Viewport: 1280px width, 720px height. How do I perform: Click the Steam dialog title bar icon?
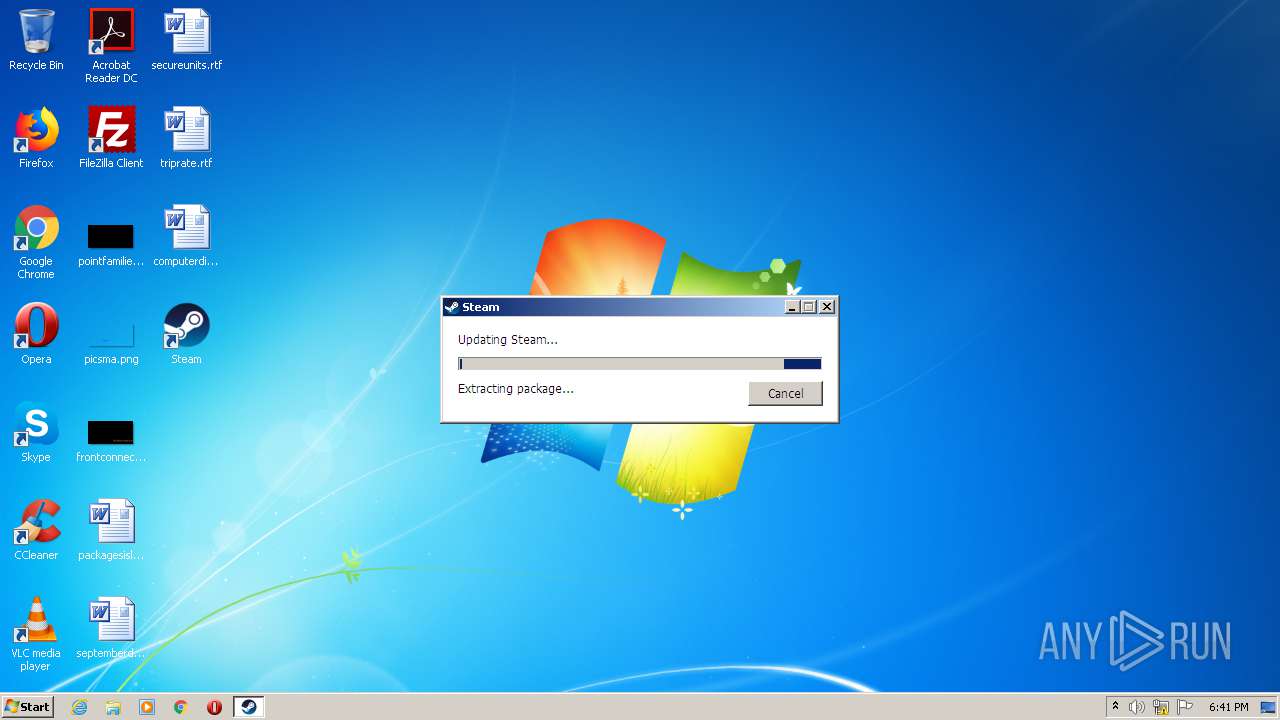coord(452,307)
